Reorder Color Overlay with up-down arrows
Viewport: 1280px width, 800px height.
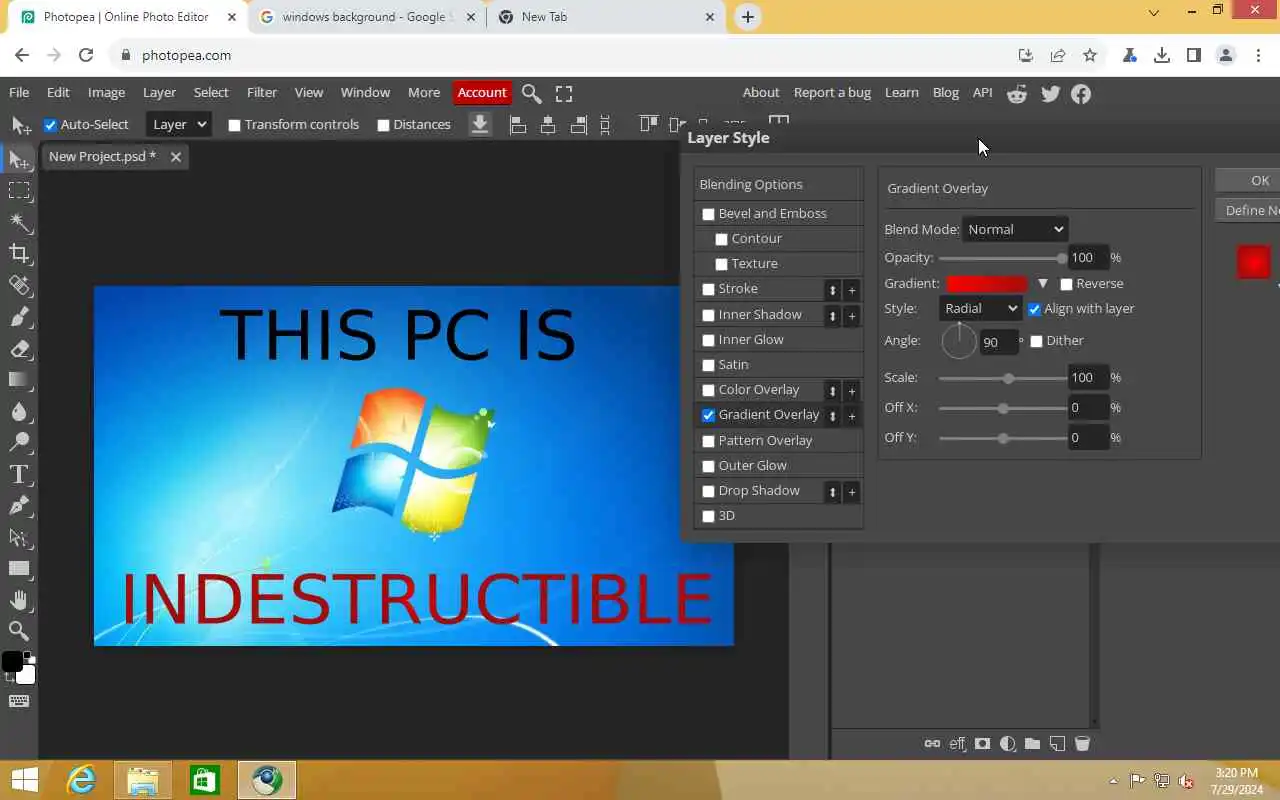pos(832,391)
